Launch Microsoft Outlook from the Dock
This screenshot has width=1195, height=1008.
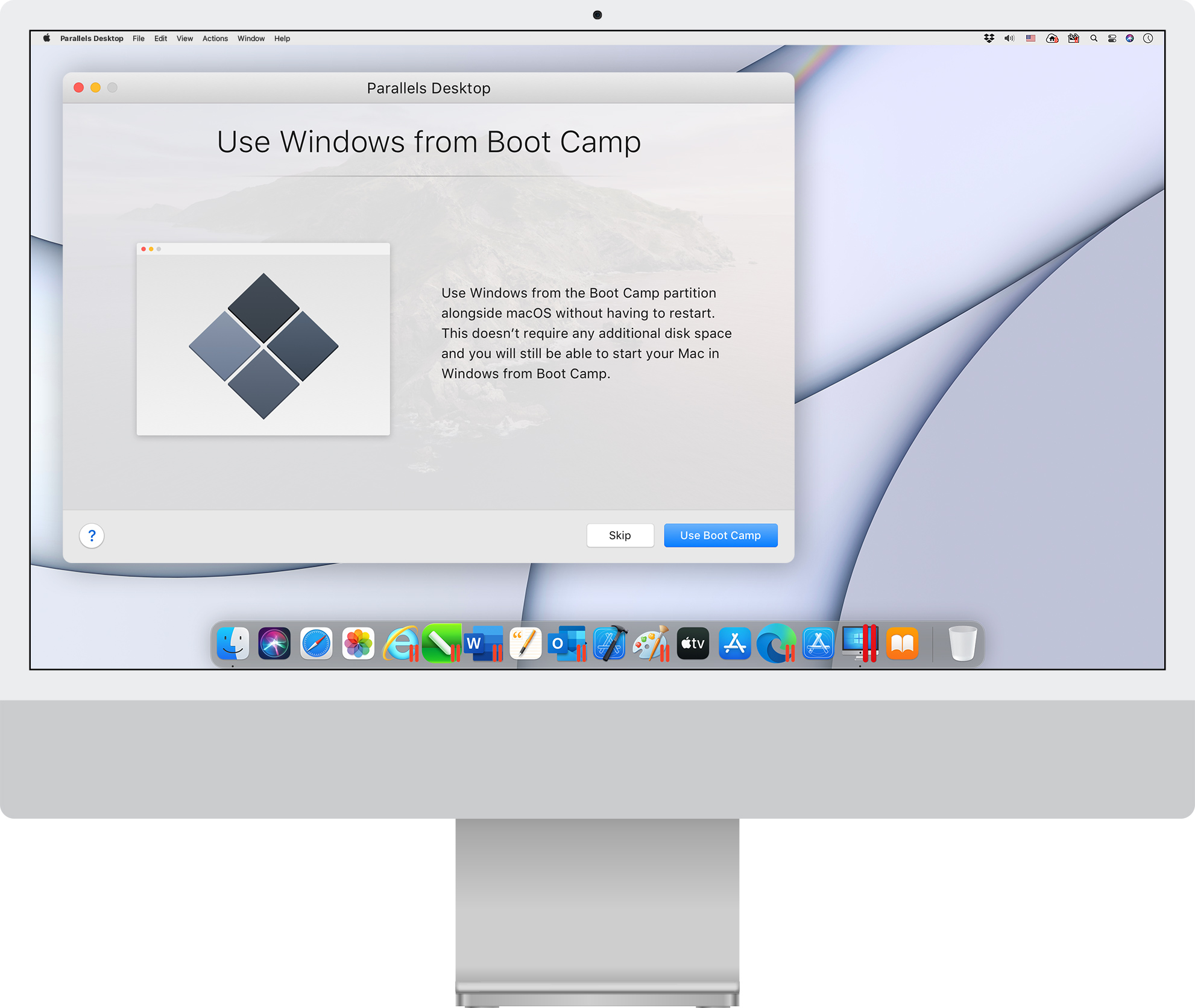click(x=567, y=643)
